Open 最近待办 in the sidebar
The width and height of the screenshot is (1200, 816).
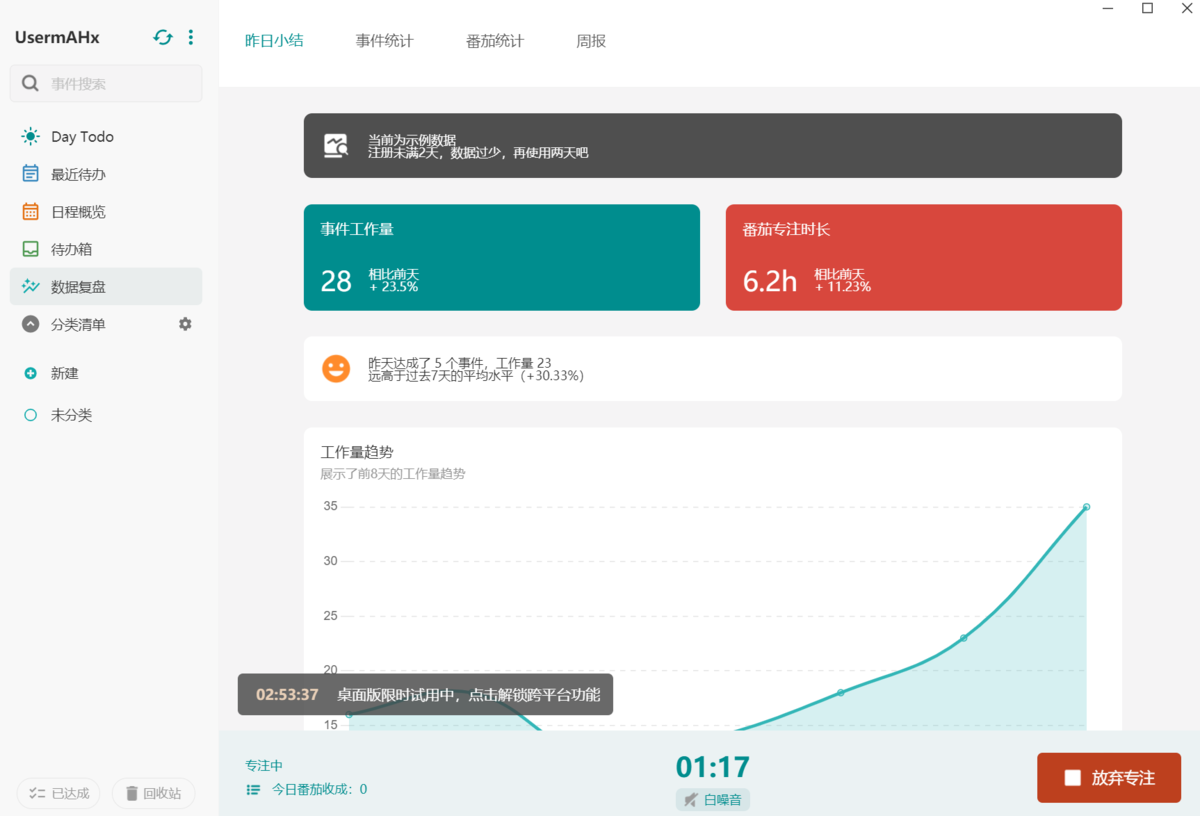pos(78,174)
